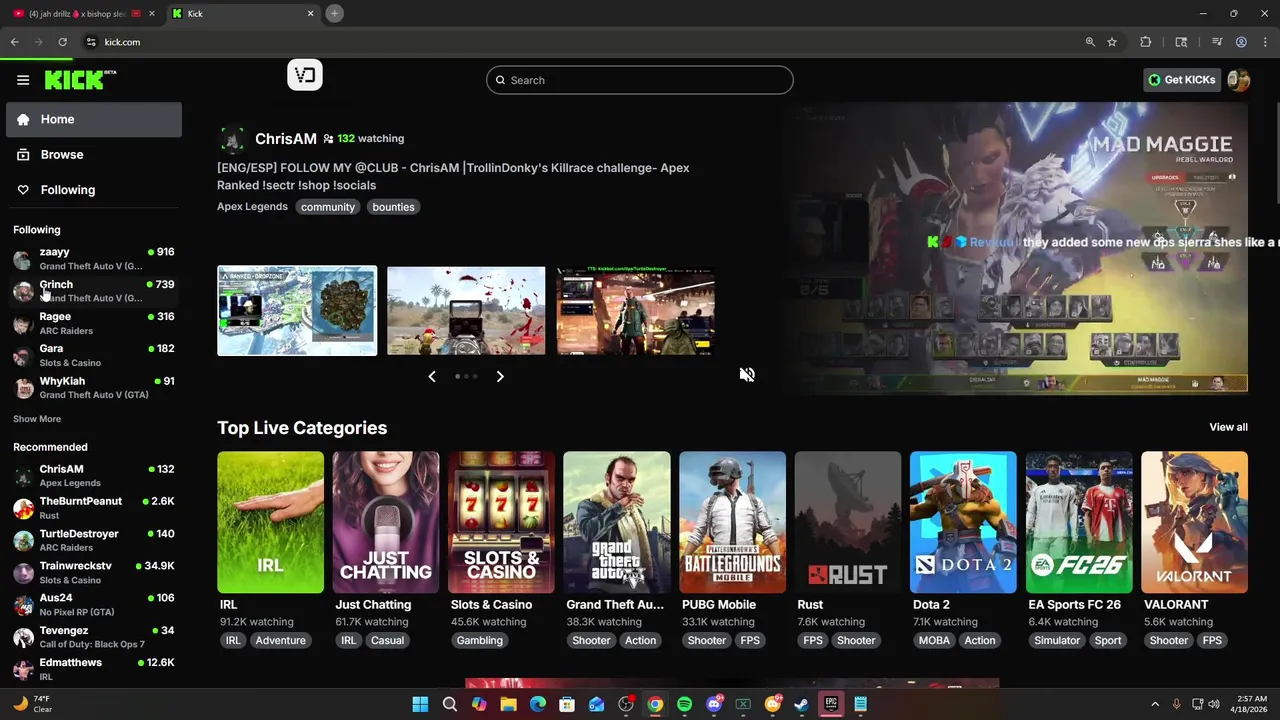
Task: Open Steam from the taskbar
Action: pos(801,704)
